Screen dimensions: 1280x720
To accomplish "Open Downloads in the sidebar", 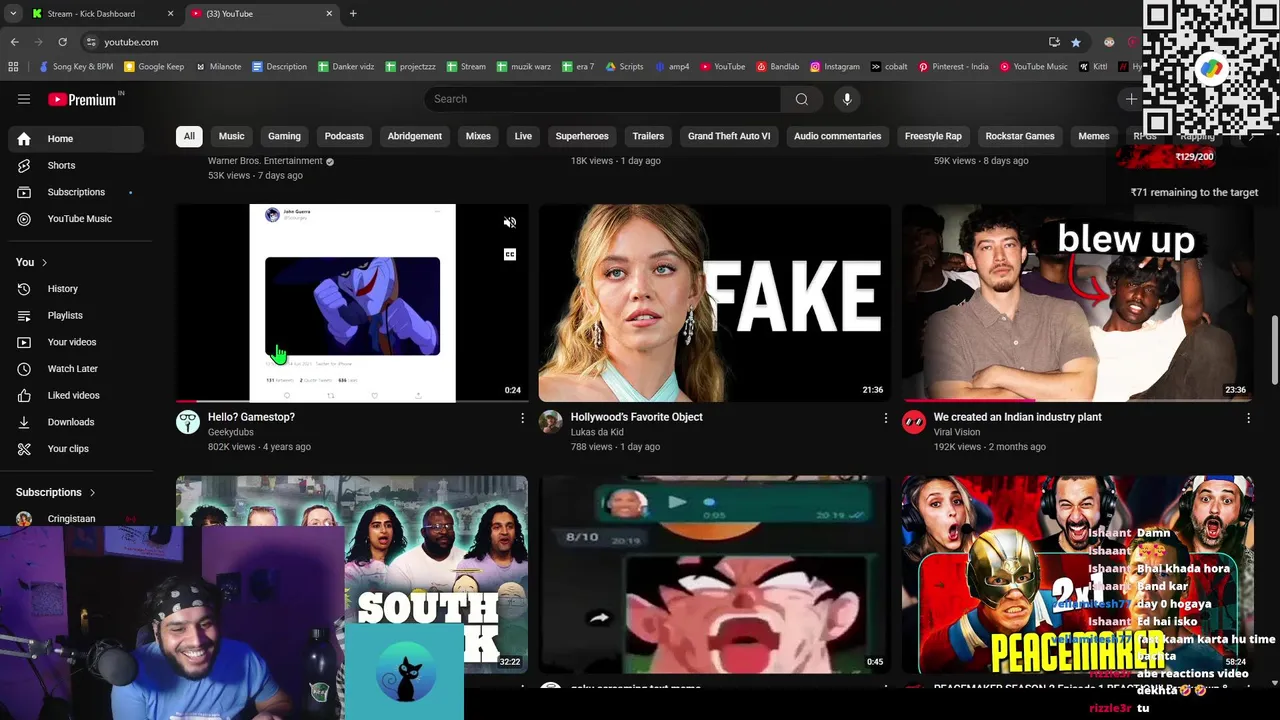I will coord(76,422).
